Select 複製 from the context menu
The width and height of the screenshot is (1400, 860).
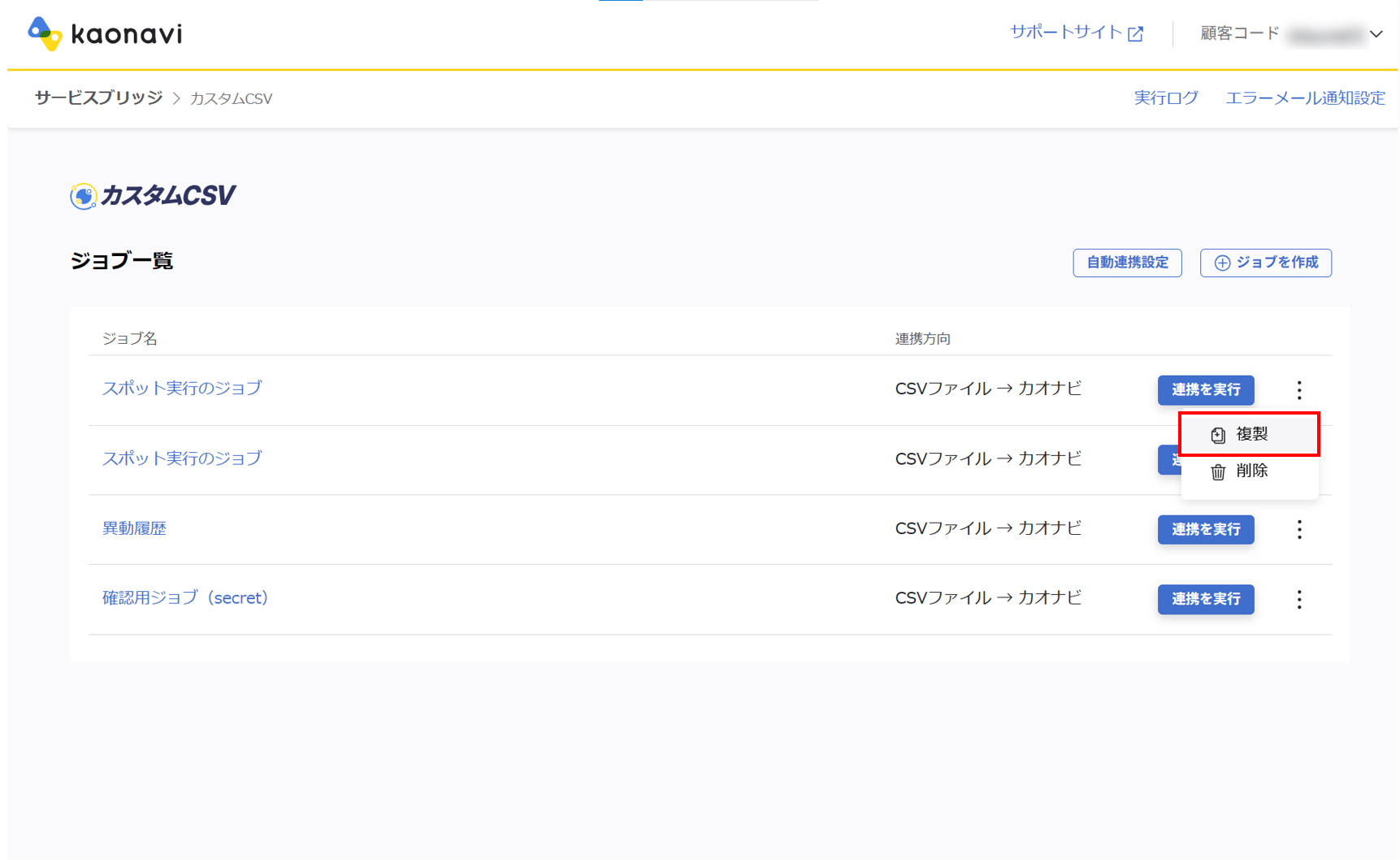tap(1250, 434)
